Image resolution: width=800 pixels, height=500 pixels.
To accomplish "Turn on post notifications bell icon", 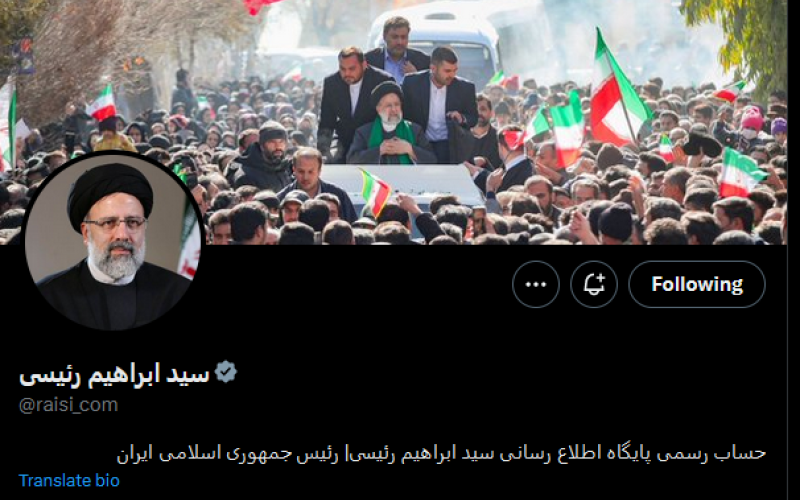I will tap(594, 284).
